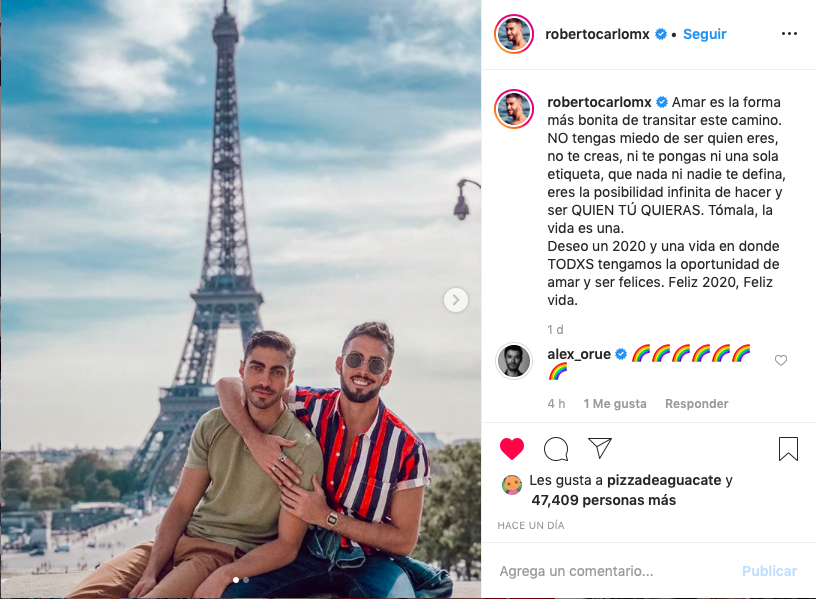The width and height of the screenshot is (816, 599).
Task: Share post via paper plane icon
Action: [600, 448]
